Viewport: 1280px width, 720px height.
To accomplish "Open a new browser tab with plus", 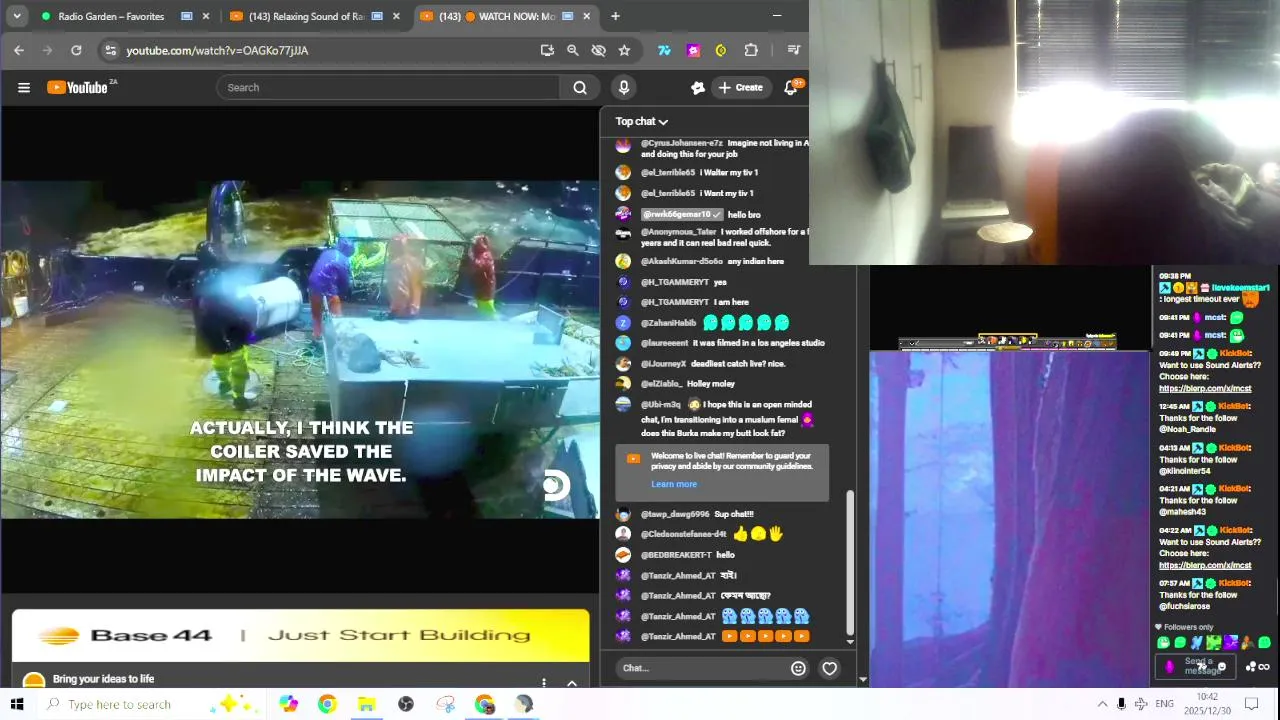I will pos(615,16).
